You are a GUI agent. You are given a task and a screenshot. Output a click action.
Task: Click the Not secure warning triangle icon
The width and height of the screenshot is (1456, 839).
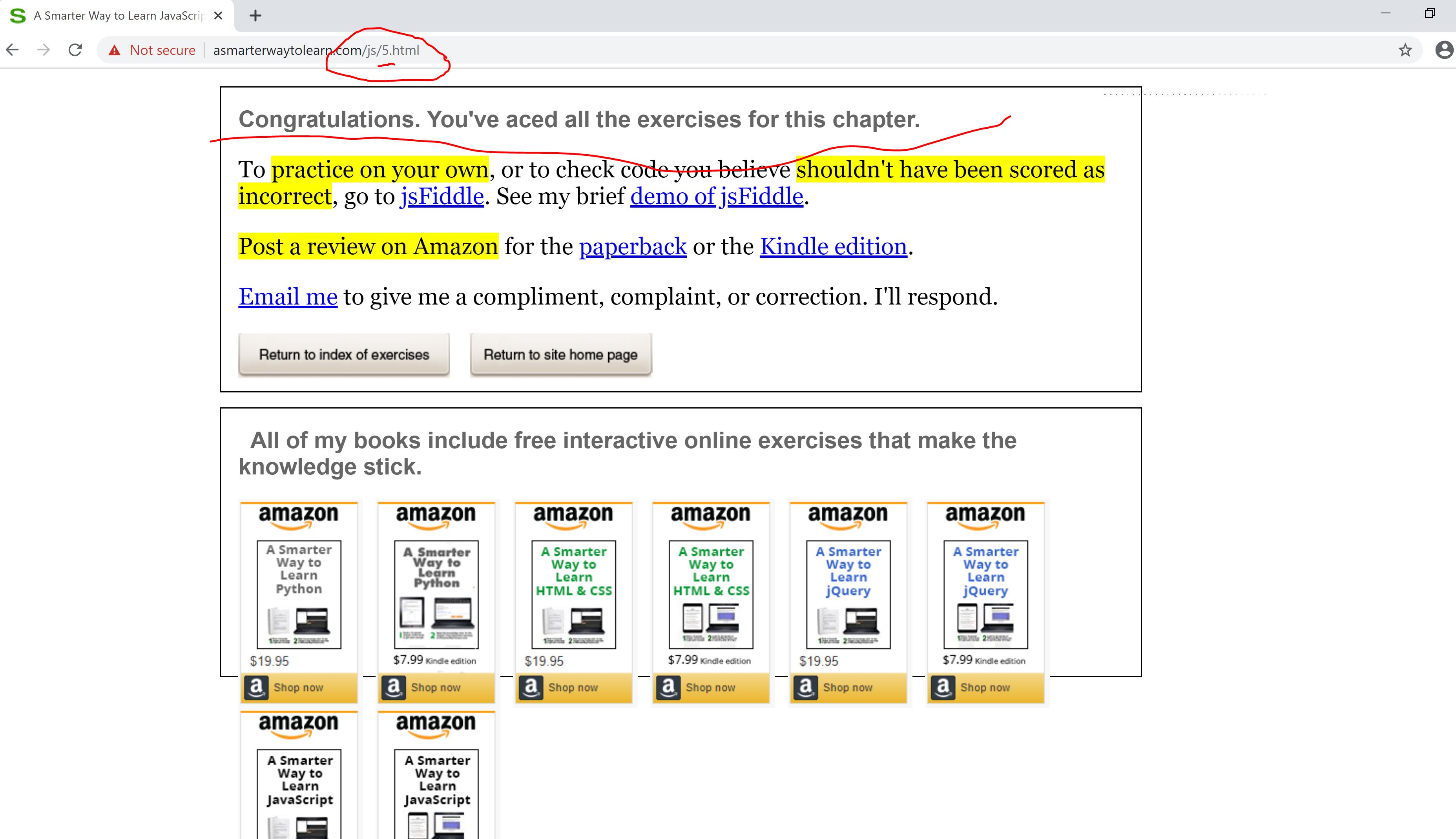click(115, 50)
